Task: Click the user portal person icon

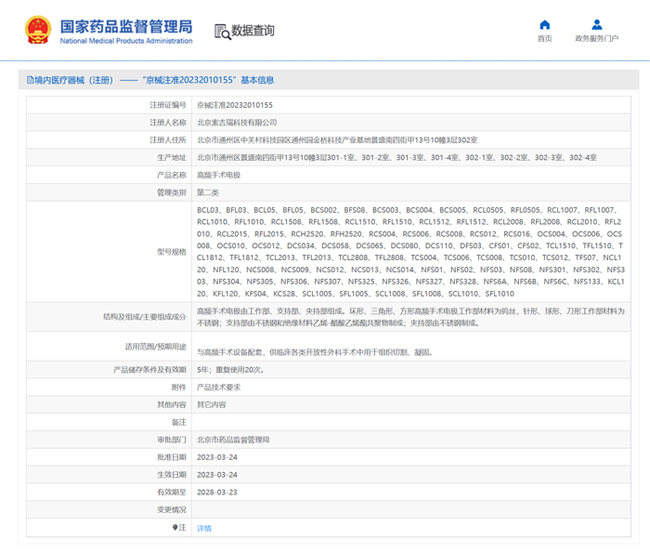Action: (596, 25)
